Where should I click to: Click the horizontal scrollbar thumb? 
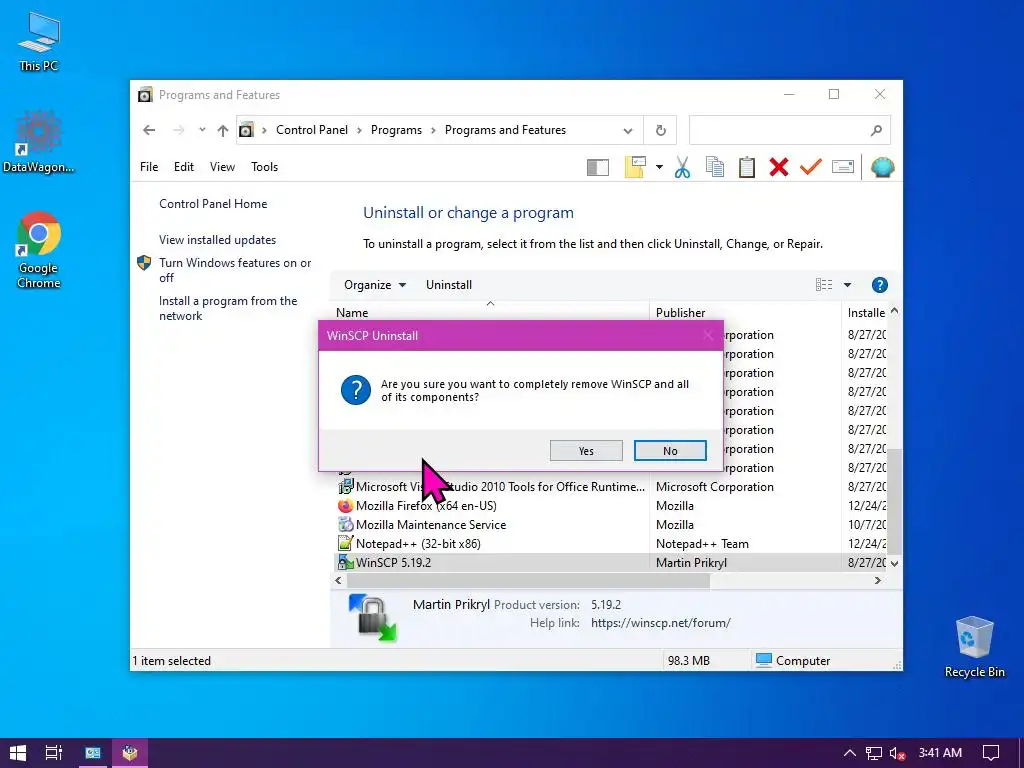528,580
